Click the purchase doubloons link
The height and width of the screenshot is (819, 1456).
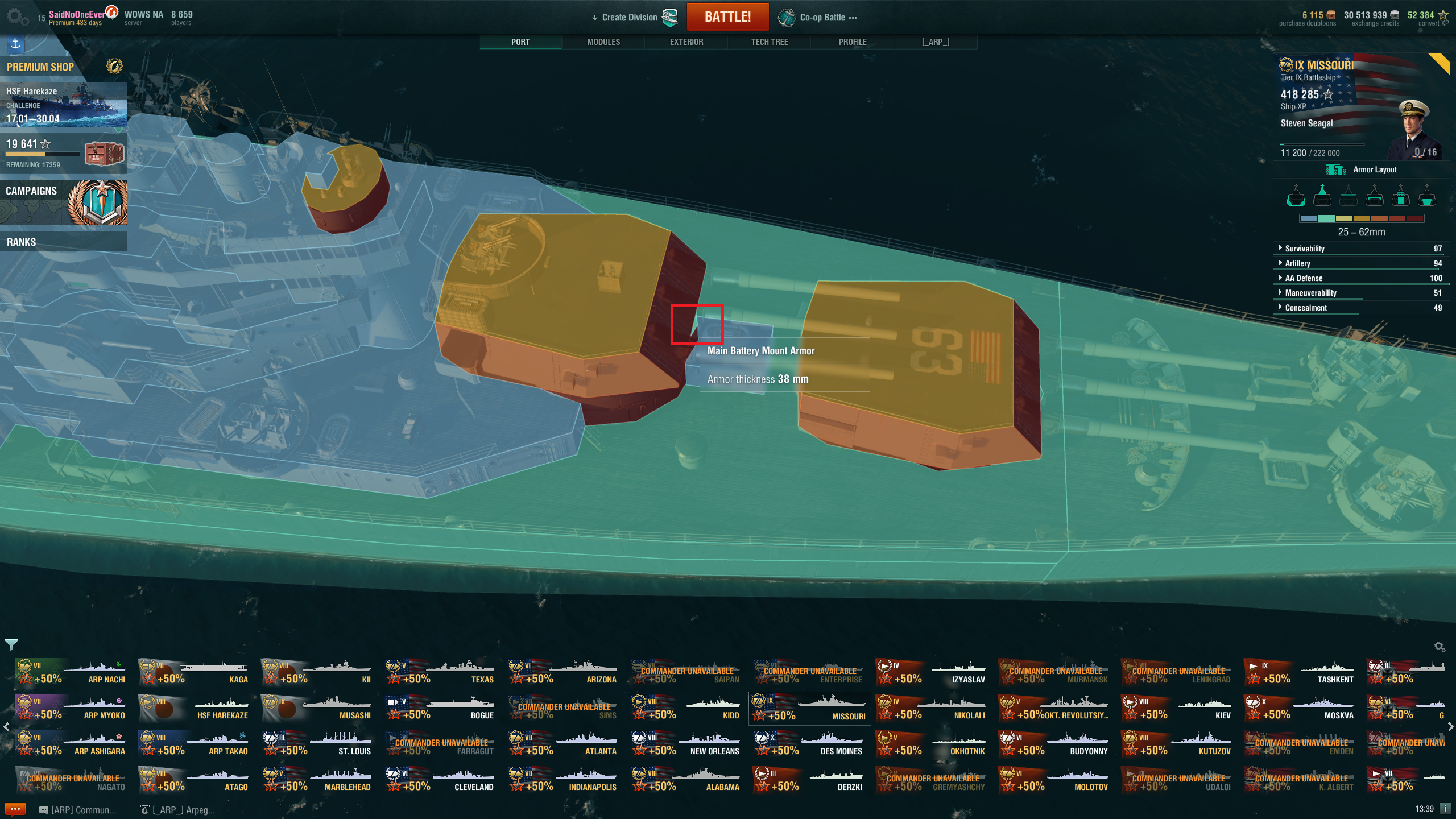tap(1307, 24)
